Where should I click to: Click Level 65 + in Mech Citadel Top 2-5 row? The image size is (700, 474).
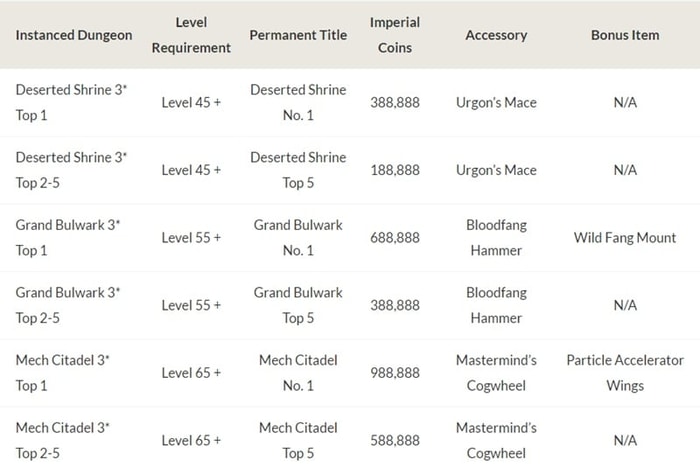click(x=191, y=441)
